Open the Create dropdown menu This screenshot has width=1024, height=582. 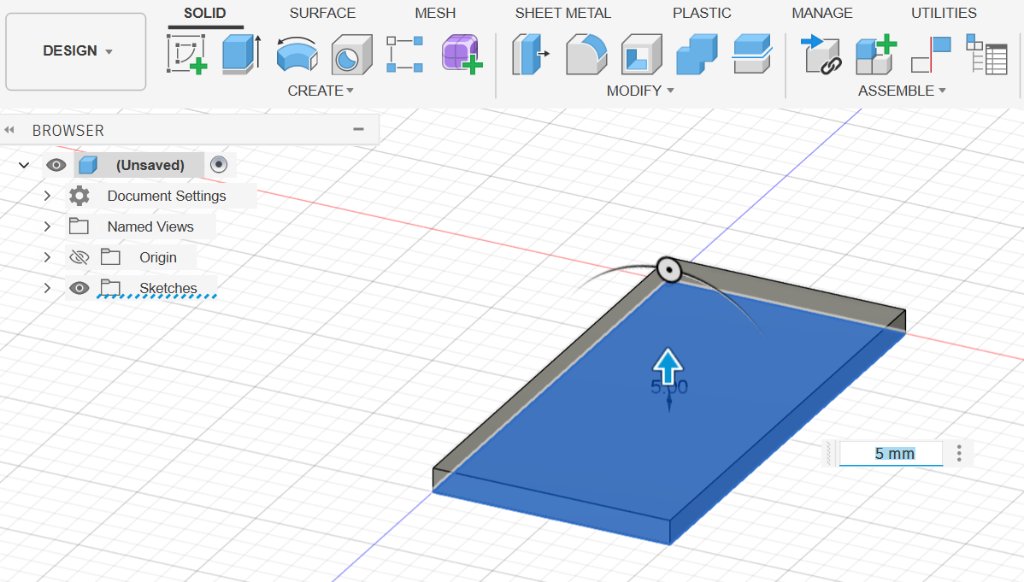tap(321, 91)
